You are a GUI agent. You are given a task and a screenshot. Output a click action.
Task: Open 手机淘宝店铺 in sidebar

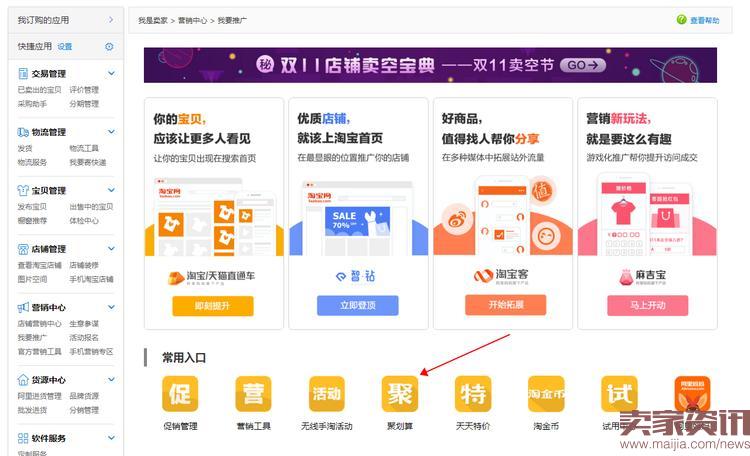tap(91, 279)
